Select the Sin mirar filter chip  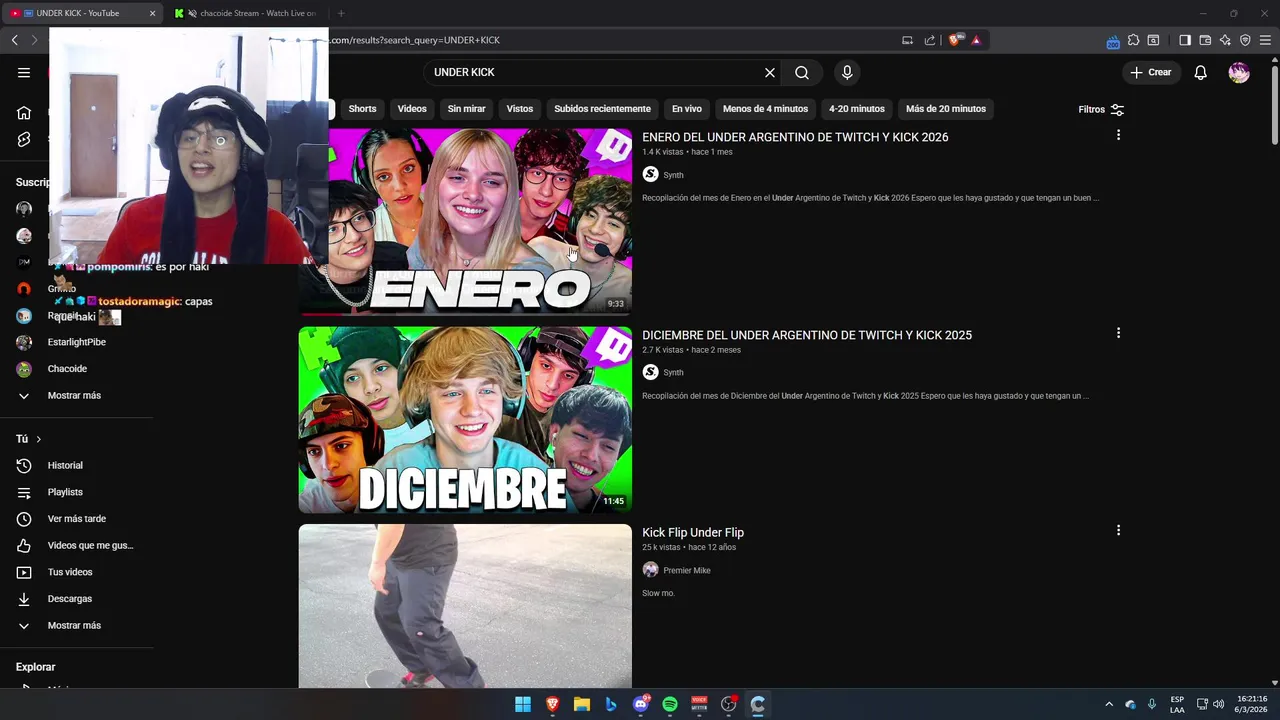click(466, 109)
